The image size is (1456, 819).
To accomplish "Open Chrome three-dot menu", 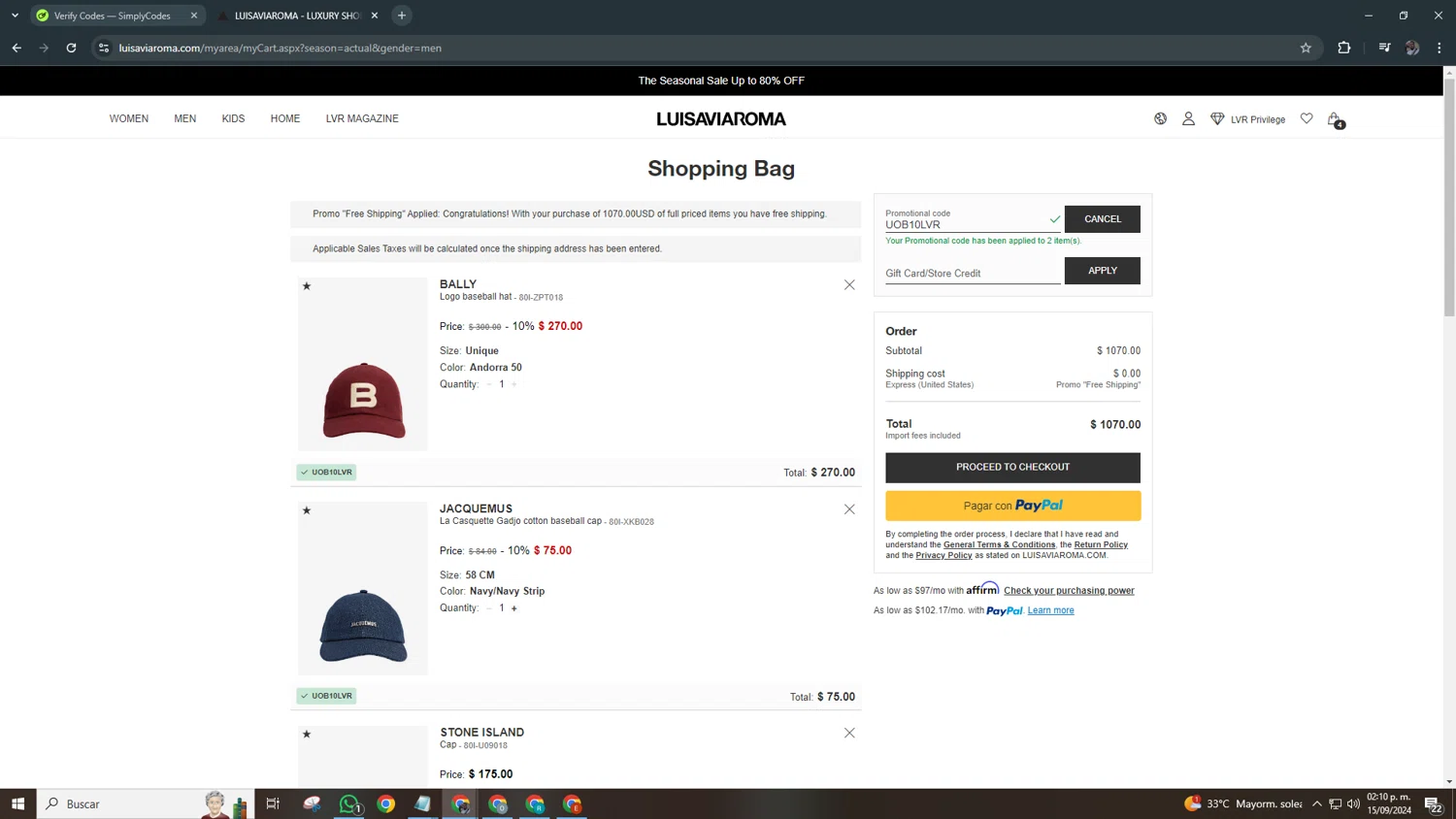I will point(1439,48).
